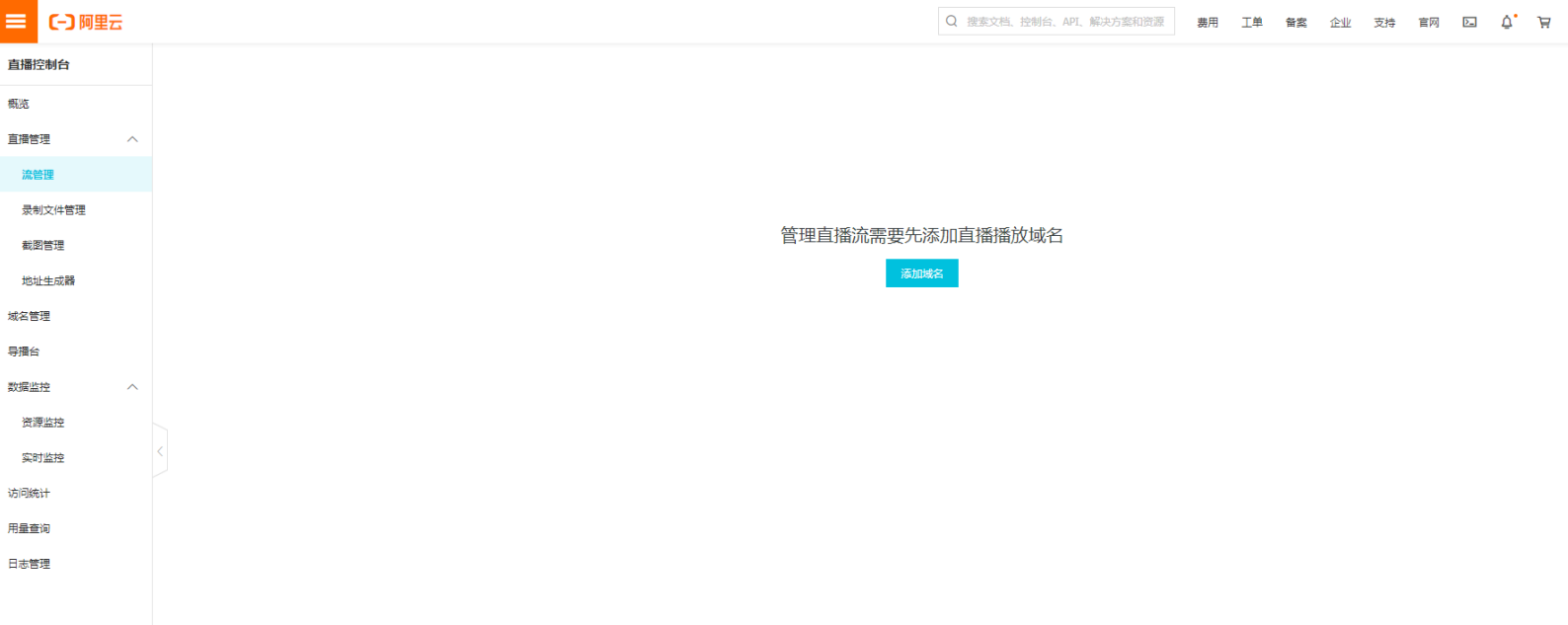Viewport: 1568px width, 625px height.
Task: Go to 录制文件管理 in sidebar
Action: click(x=53, y=210)
